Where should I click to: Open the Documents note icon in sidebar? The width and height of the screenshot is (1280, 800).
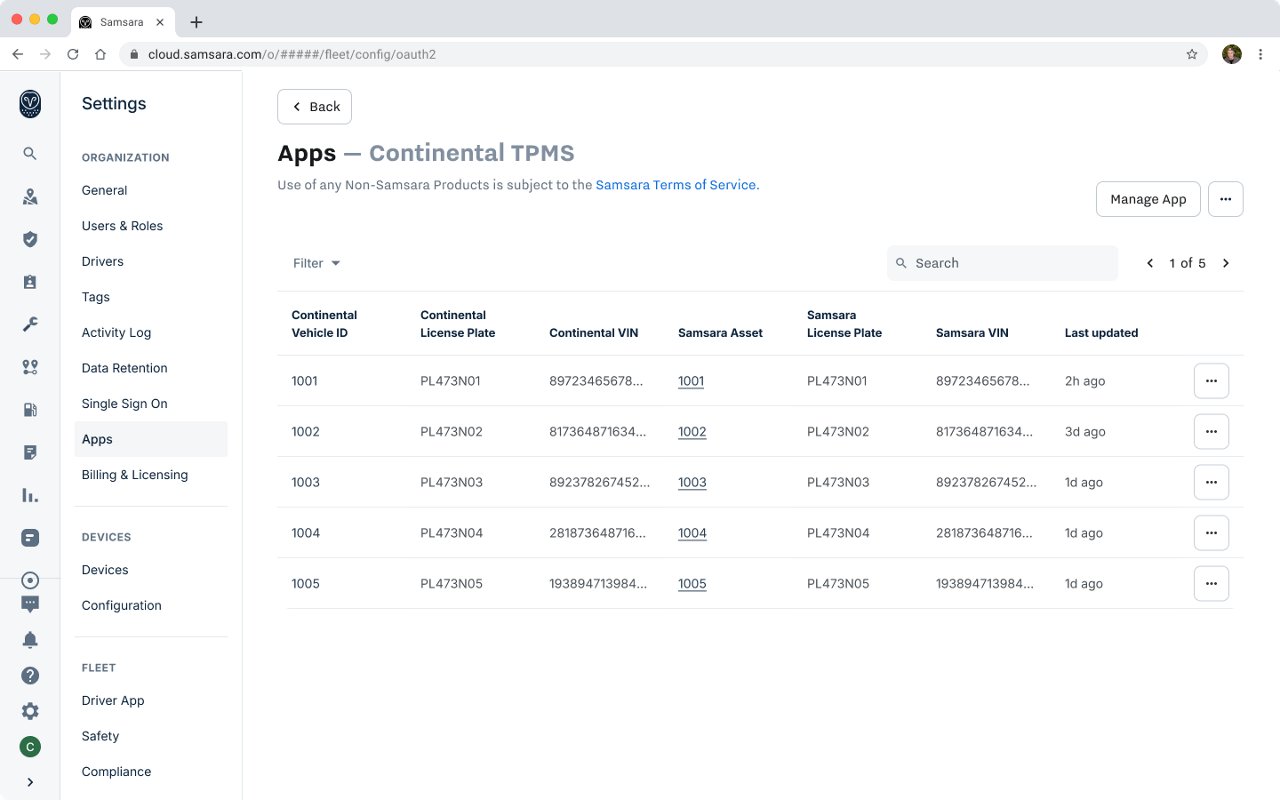pos(30,452)
